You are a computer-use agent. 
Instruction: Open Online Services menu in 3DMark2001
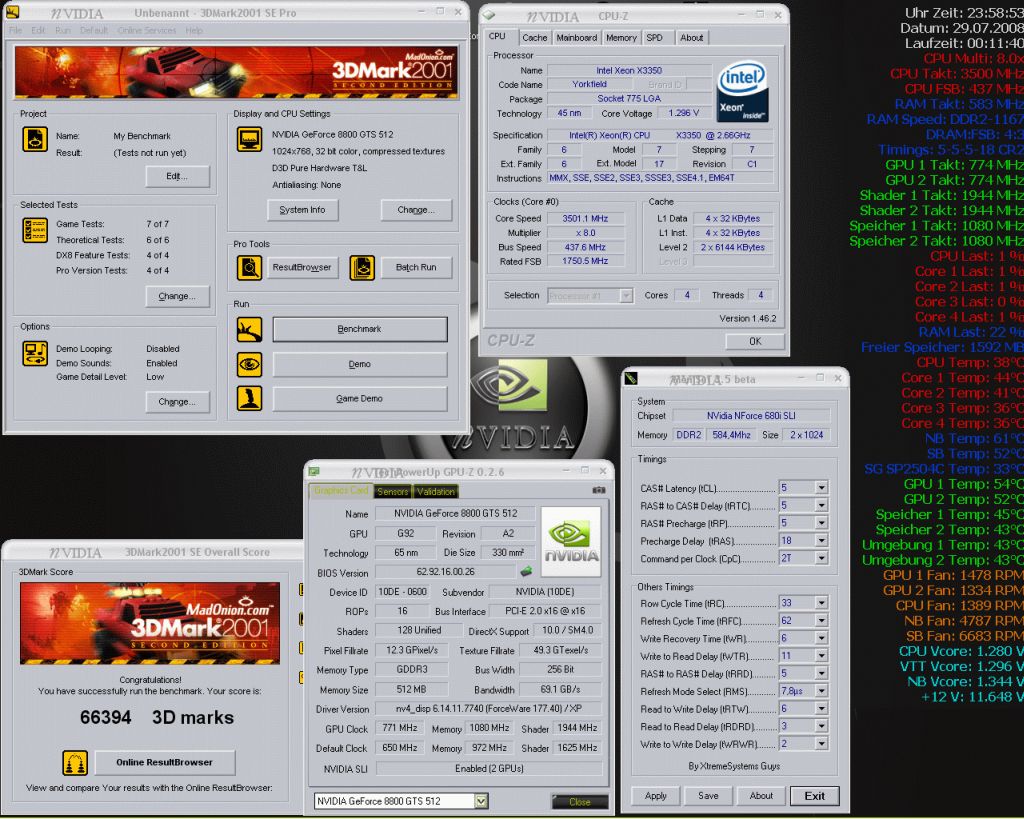coord(147,31)
